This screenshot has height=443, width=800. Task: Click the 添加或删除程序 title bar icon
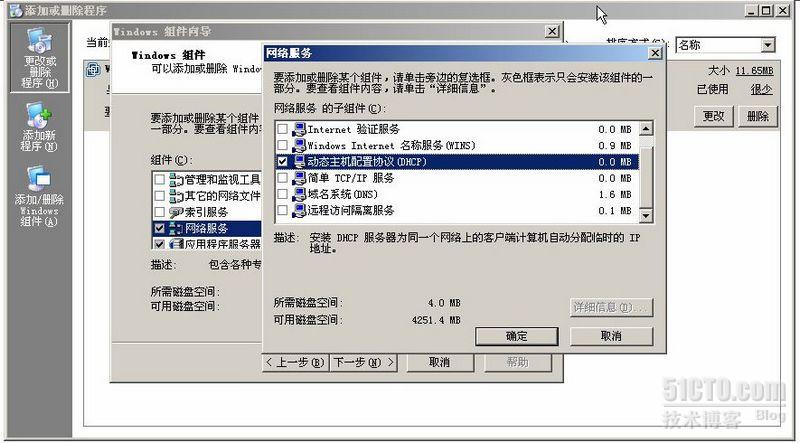16,10
